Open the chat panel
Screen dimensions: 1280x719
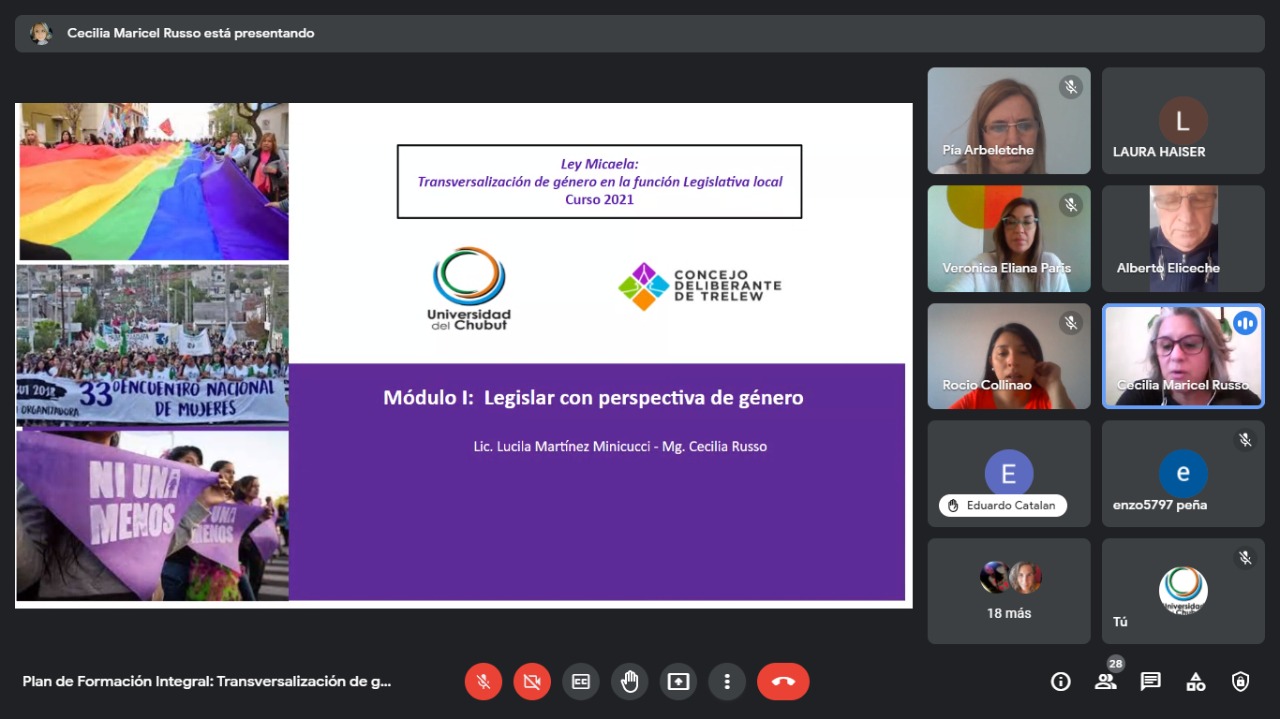coord(1151,682)
